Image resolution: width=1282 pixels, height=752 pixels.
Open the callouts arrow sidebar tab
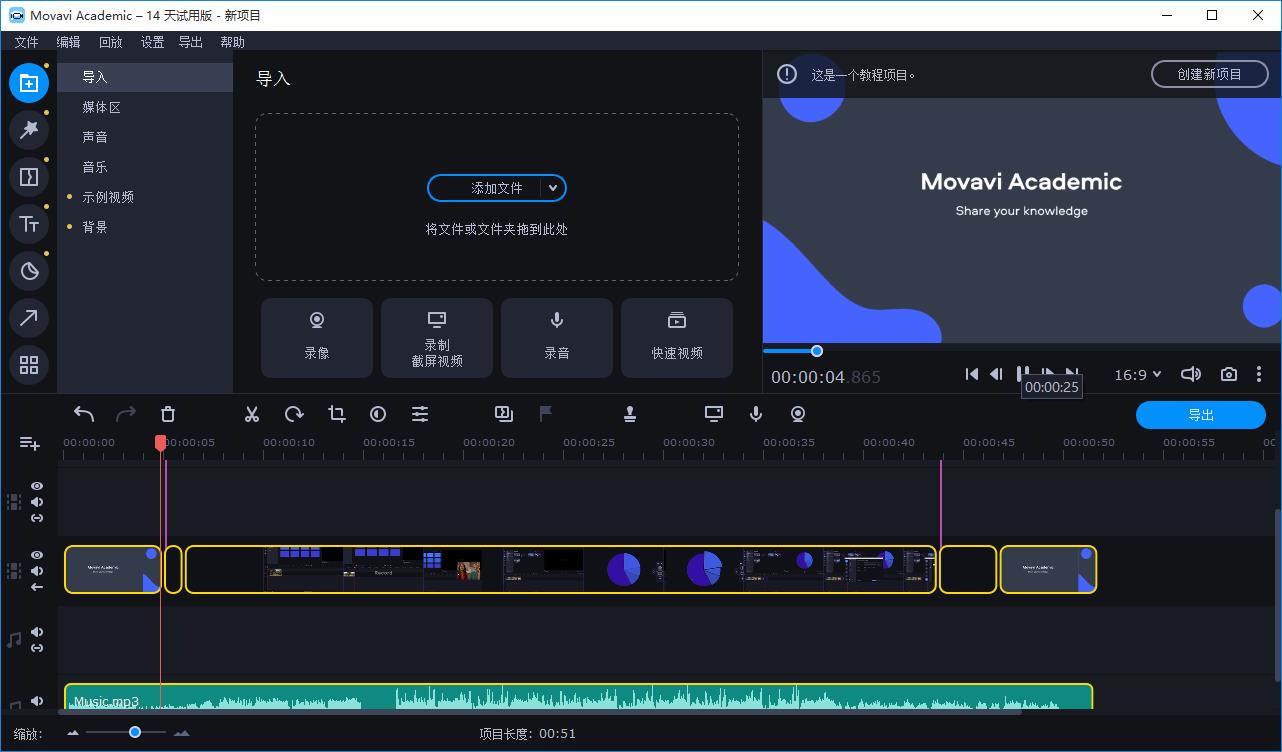click(29, 318)
